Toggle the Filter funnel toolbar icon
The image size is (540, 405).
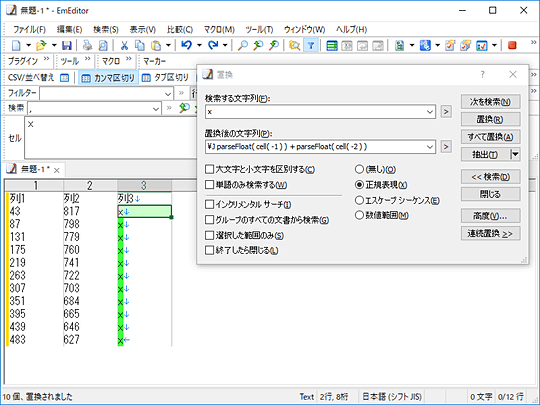click(311, 45)
